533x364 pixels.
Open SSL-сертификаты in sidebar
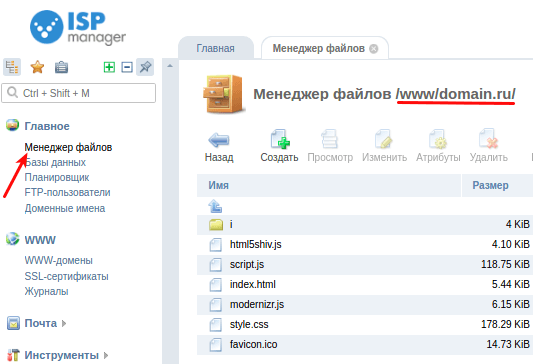(66, 276)
